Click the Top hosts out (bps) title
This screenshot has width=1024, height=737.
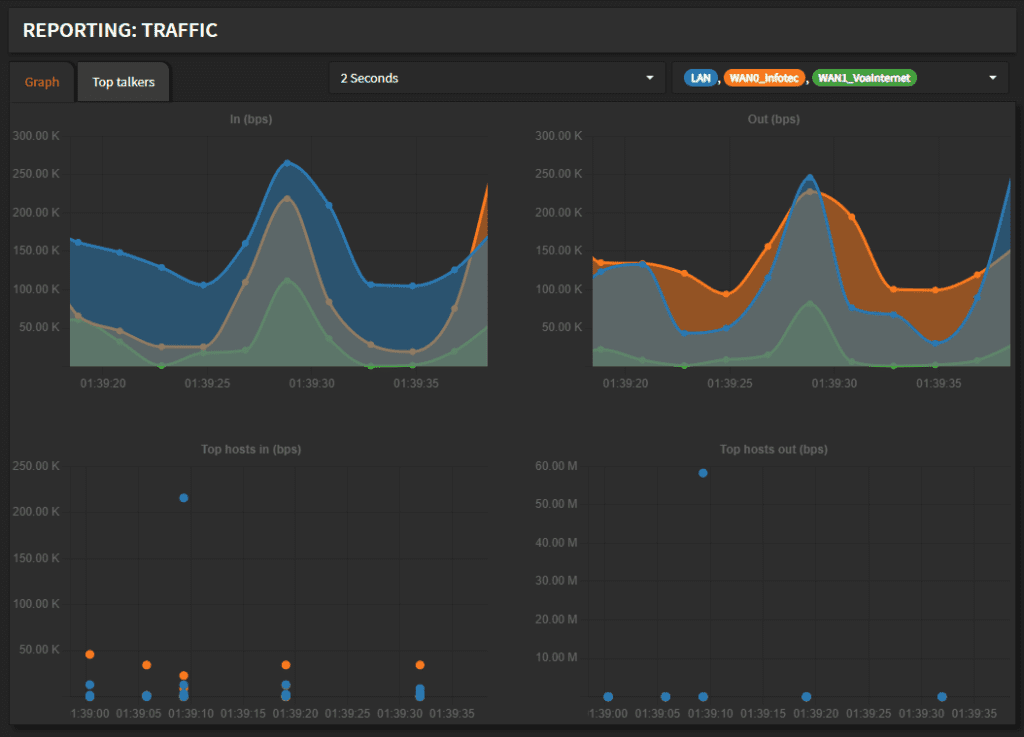(x=773, y=450)
